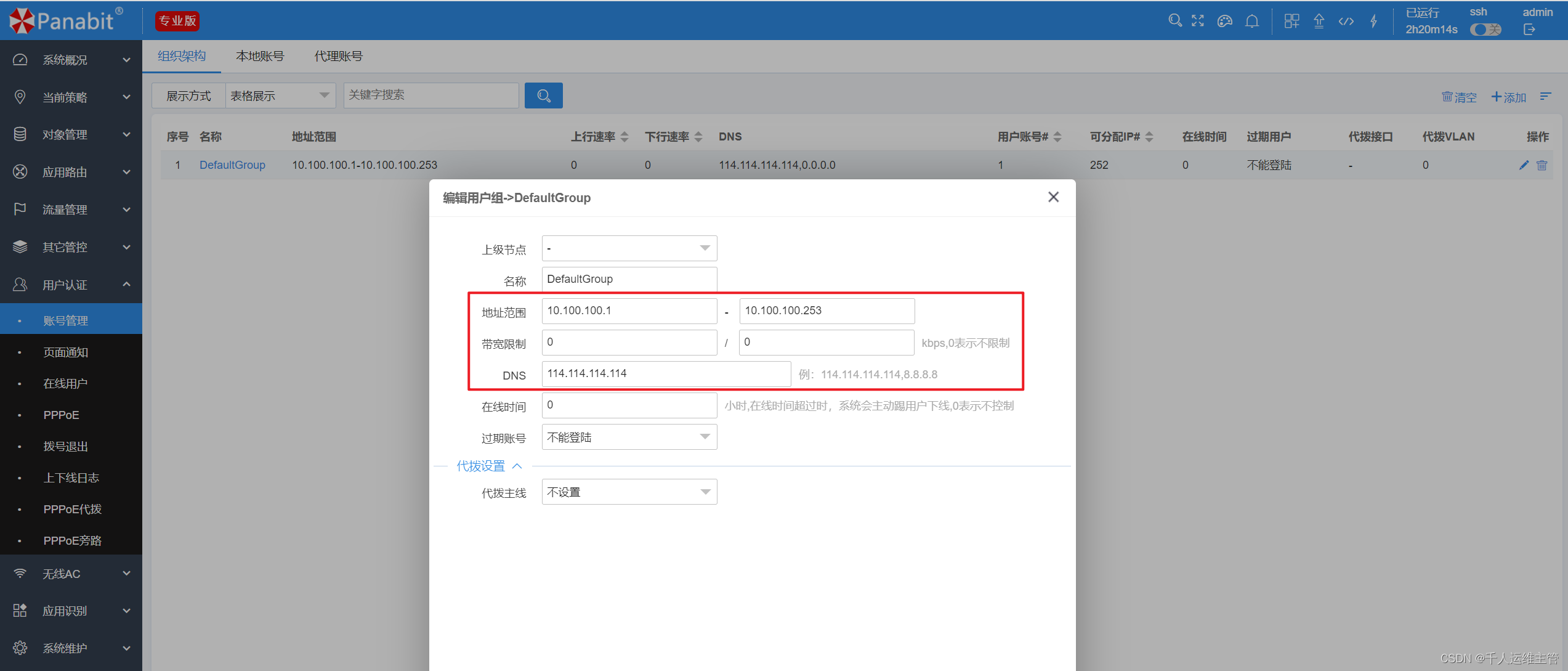Select 账号管理 in sidebar
Image resolution: width=1568 pixels, height=671 pixels.
click(71, 320)
